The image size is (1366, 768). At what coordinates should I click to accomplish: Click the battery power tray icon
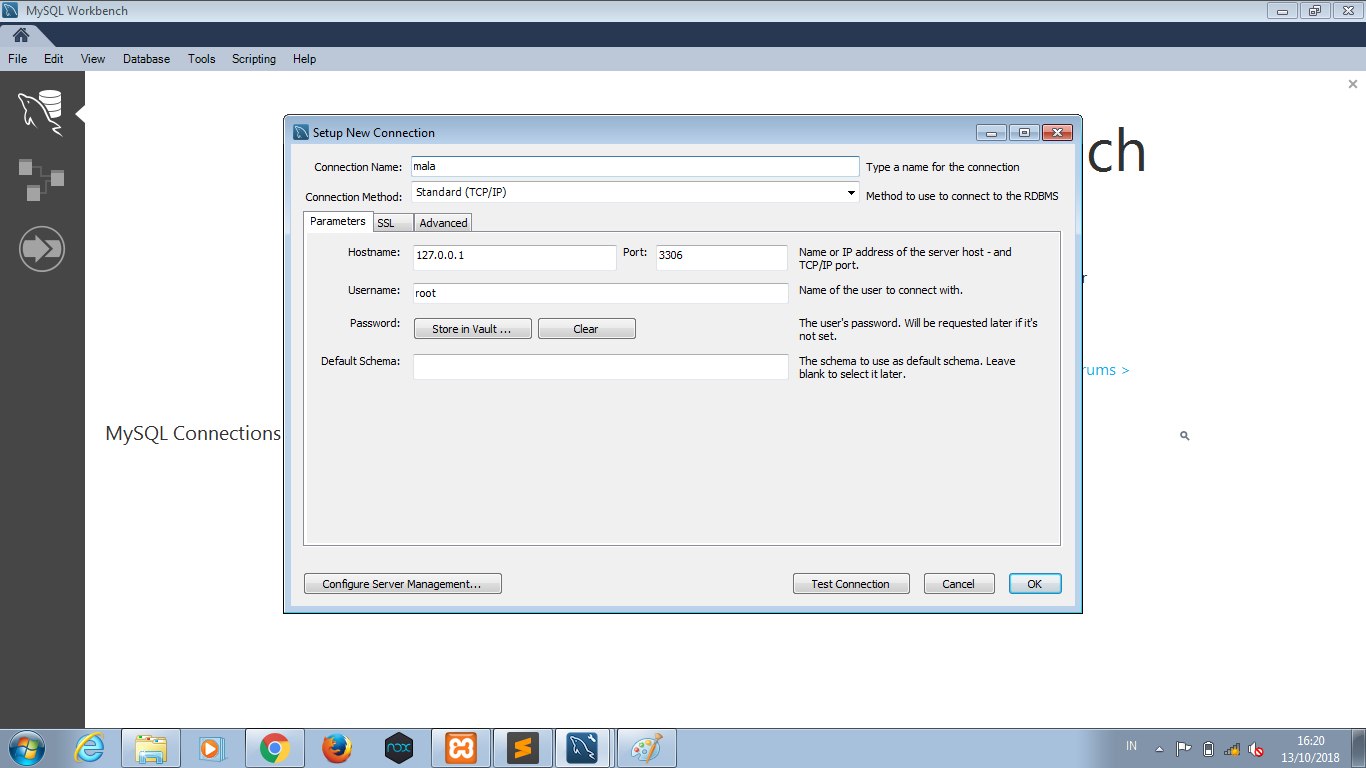1208,749
